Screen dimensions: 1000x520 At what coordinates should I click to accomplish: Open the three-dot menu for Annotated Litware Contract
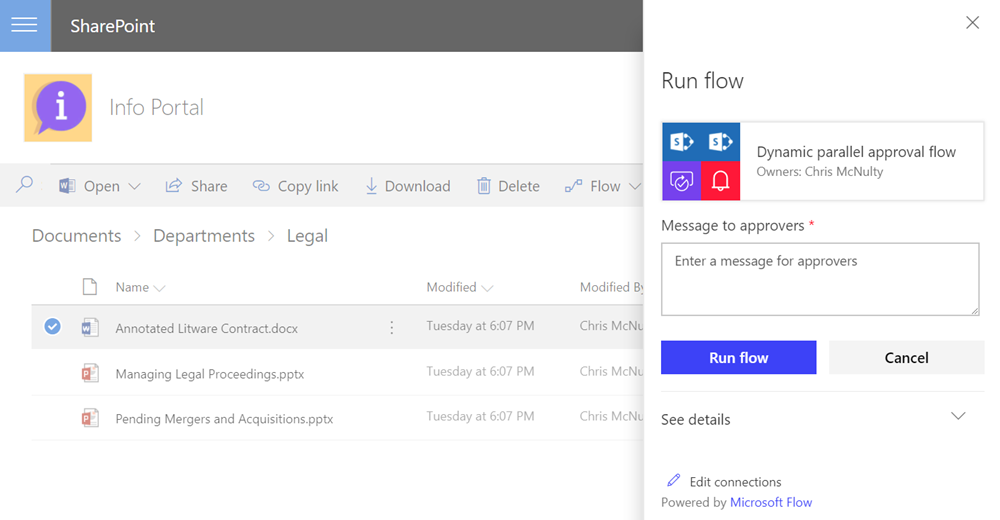pyautogui.click(x=392, y=328)
